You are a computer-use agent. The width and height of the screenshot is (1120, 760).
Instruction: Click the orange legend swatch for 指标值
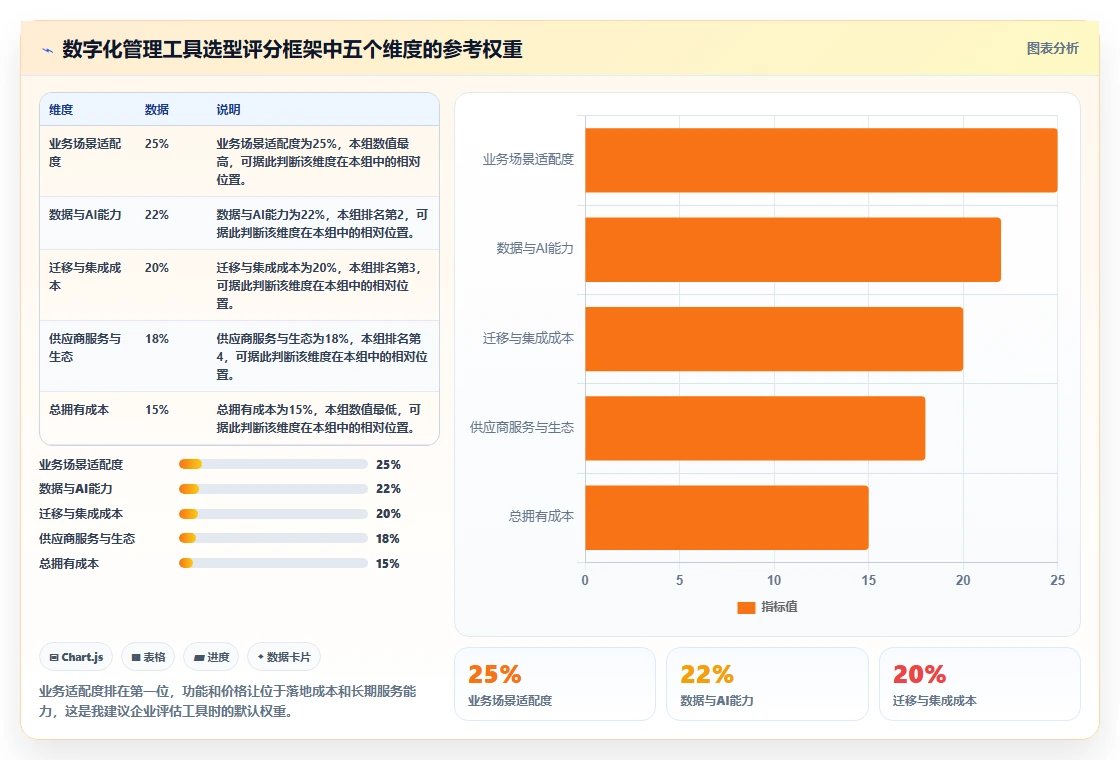[x=746, y=607]
